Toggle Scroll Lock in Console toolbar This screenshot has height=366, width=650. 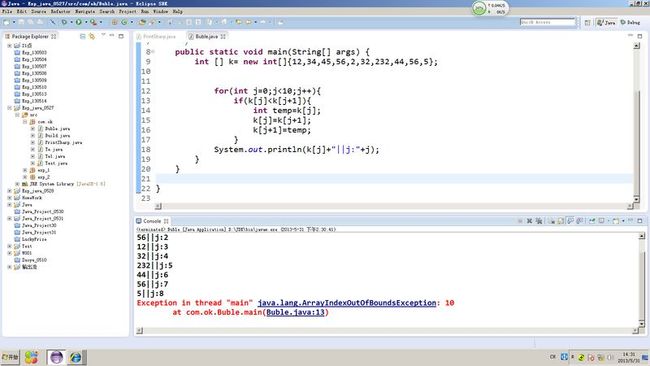click(561, 221)
